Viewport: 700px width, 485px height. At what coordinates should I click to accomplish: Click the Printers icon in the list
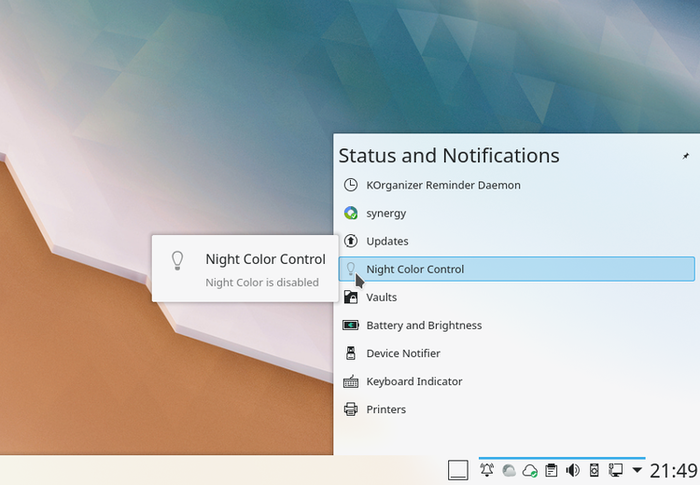[x=350, y=409]
